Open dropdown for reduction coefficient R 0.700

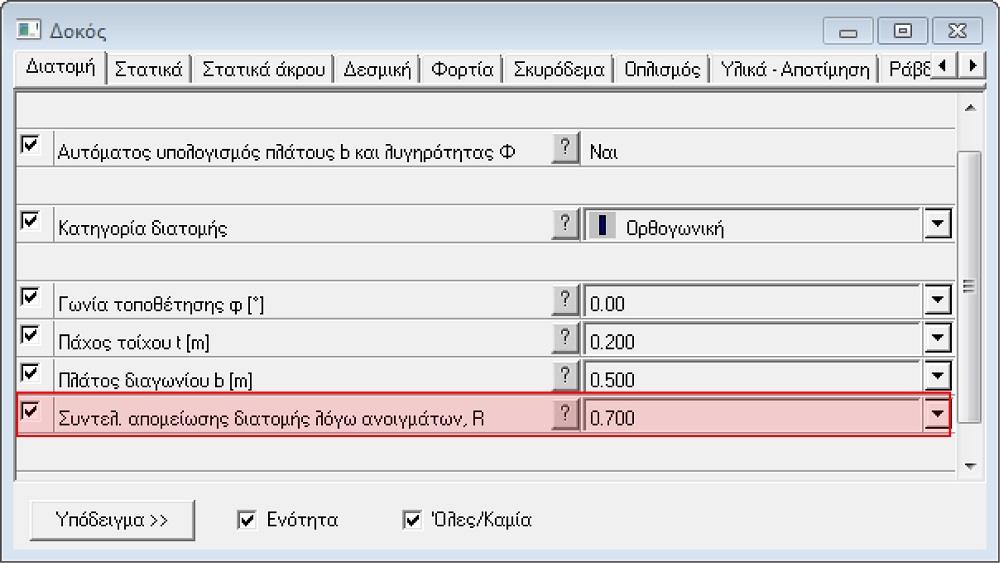[x=936, y=416]
